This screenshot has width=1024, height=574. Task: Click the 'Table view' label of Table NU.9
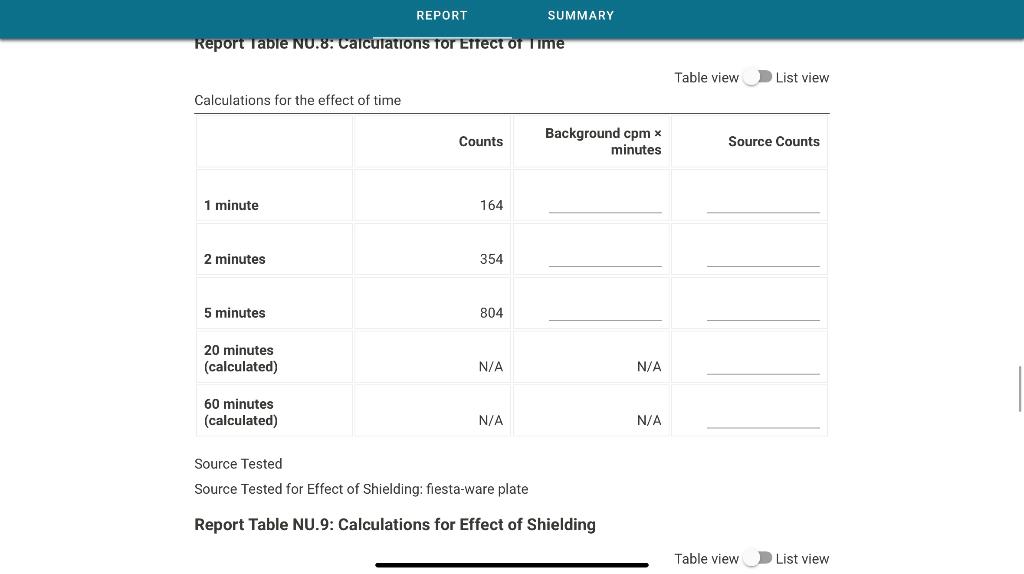[706, 559]
